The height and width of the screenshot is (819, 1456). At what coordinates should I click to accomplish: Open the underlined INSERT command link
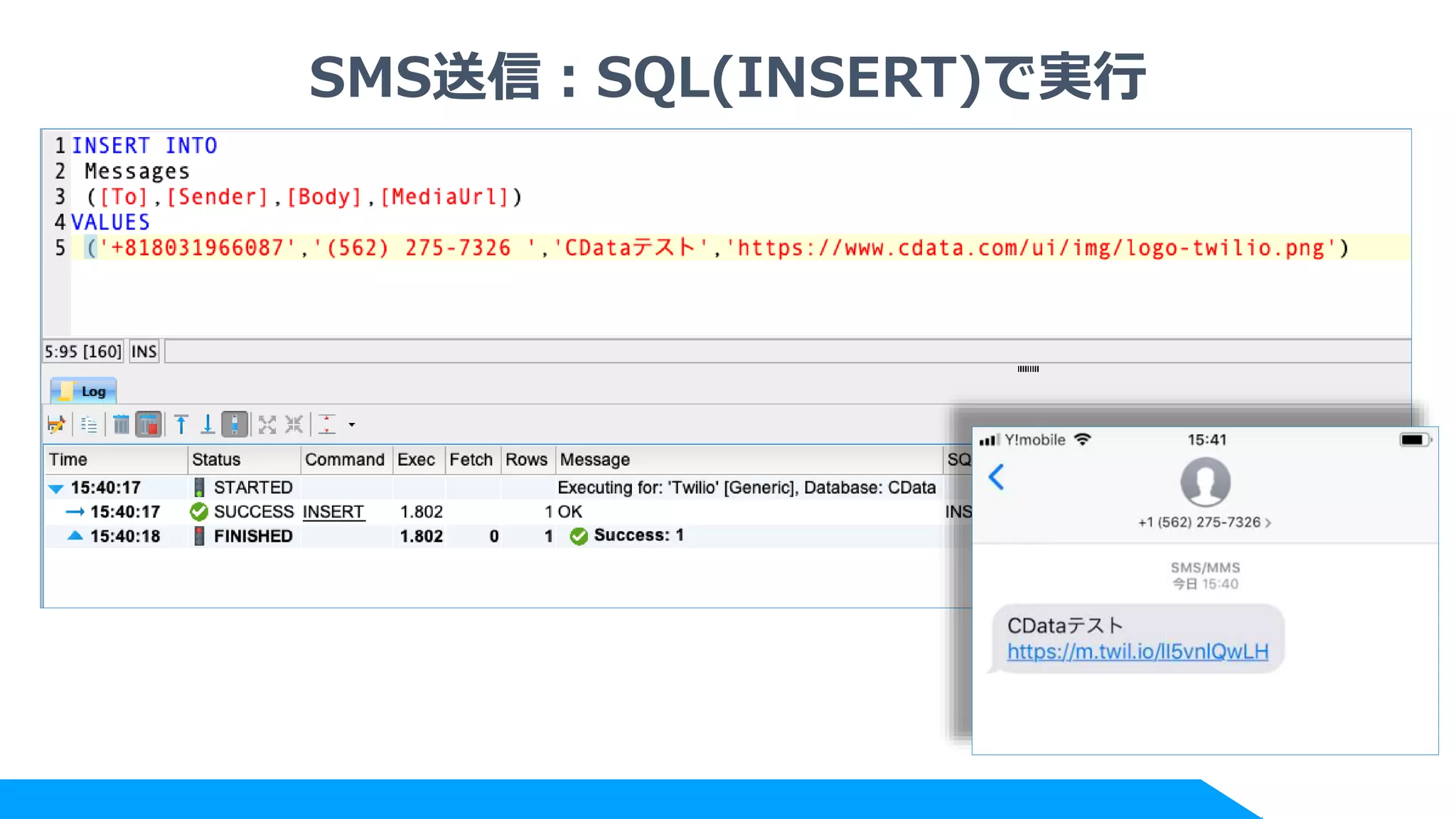click(333, 512)
